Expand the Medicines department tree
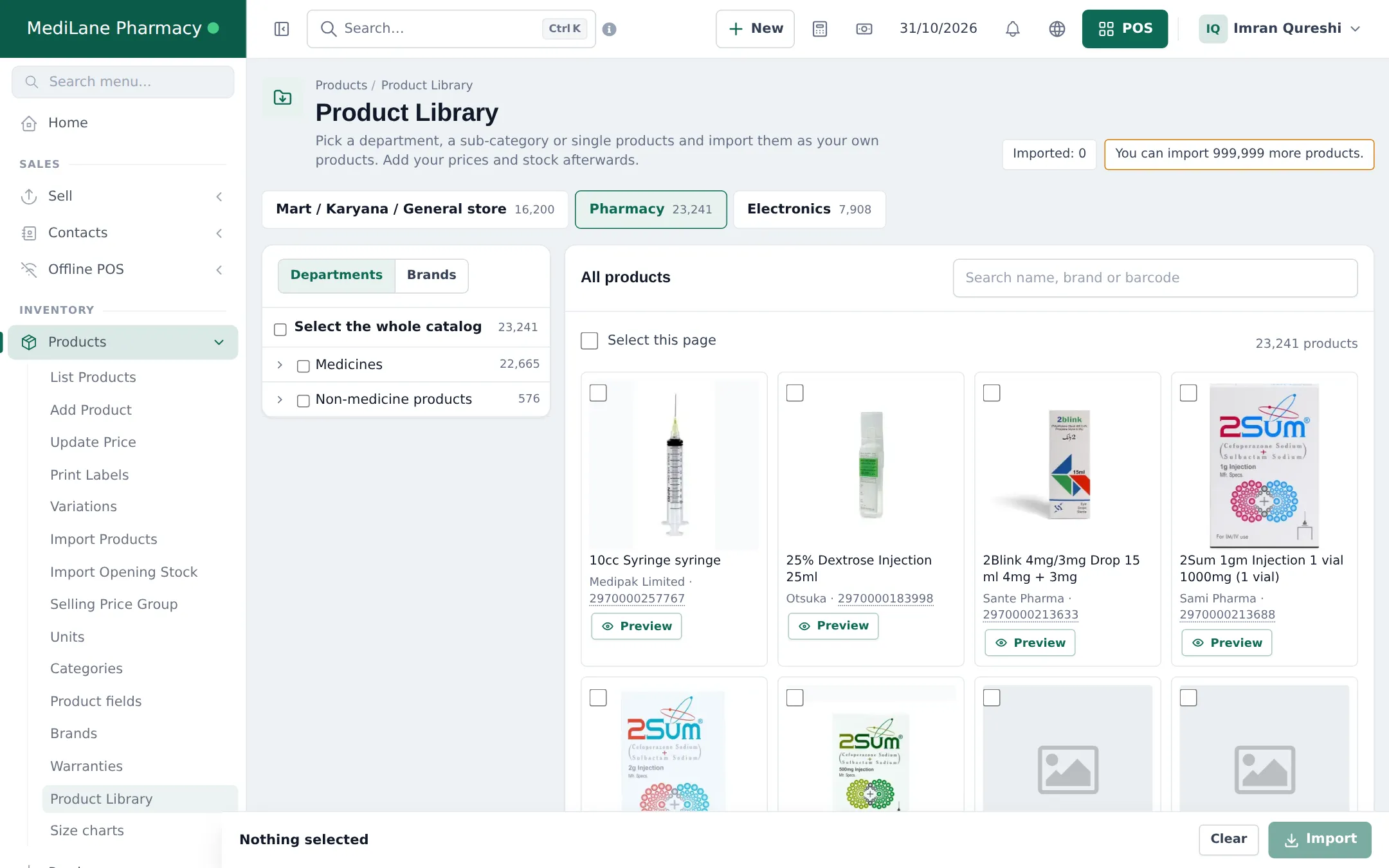Viewport: 1389px width, 868px height. point(280,365)
